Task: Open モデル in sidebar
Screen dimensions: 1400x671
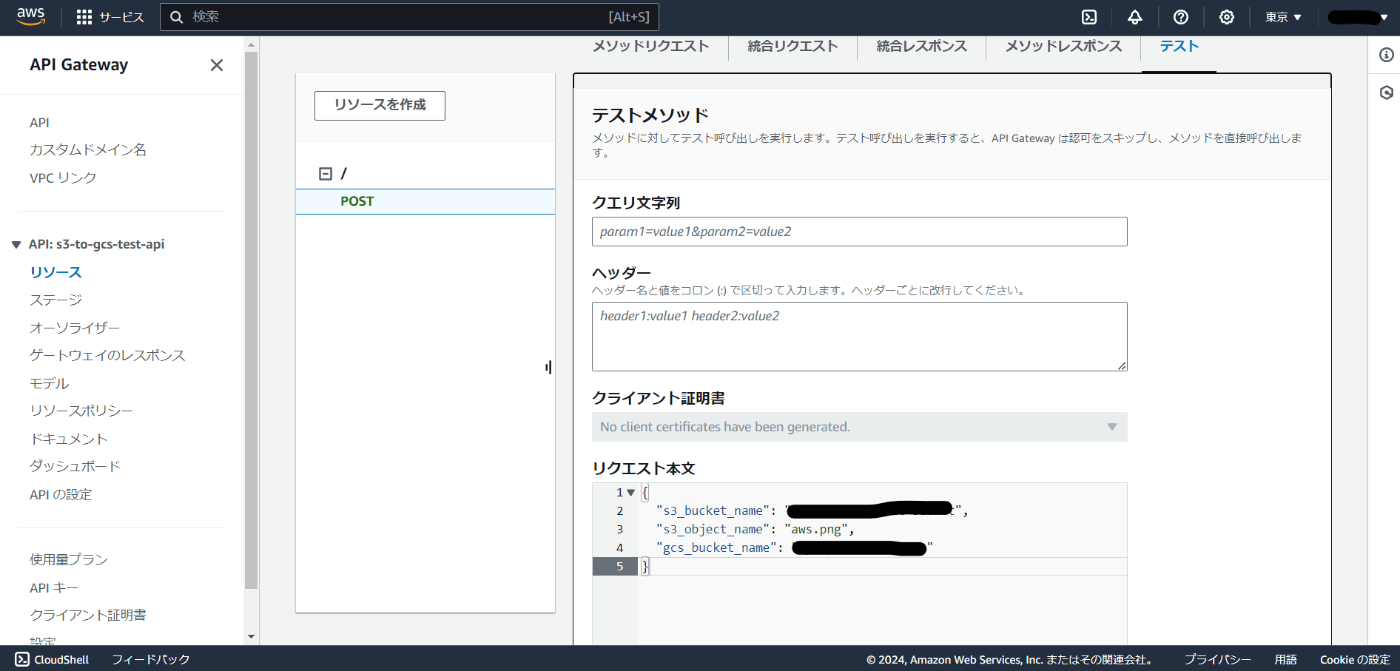Action: click(x=49, y=383)
